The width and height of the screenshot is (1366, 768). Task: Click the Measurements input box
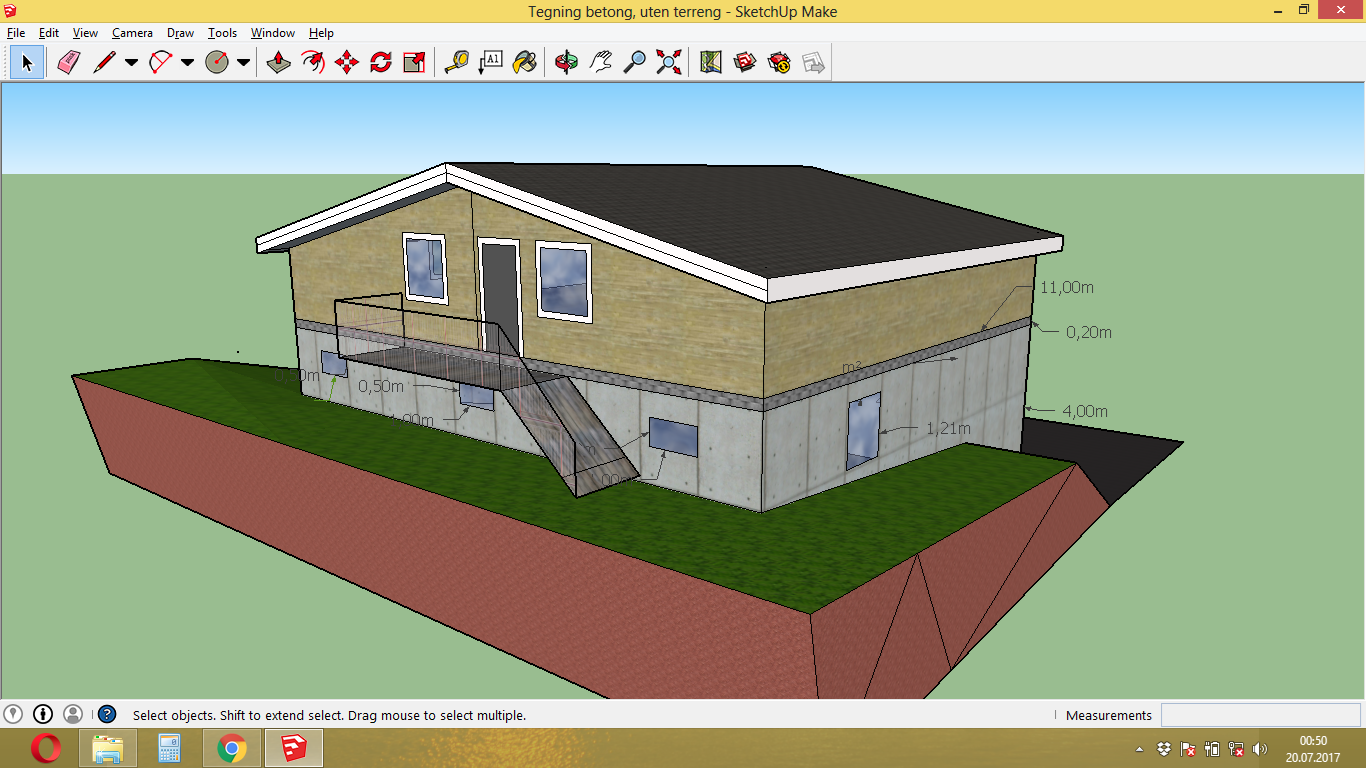pos(1259,715)
